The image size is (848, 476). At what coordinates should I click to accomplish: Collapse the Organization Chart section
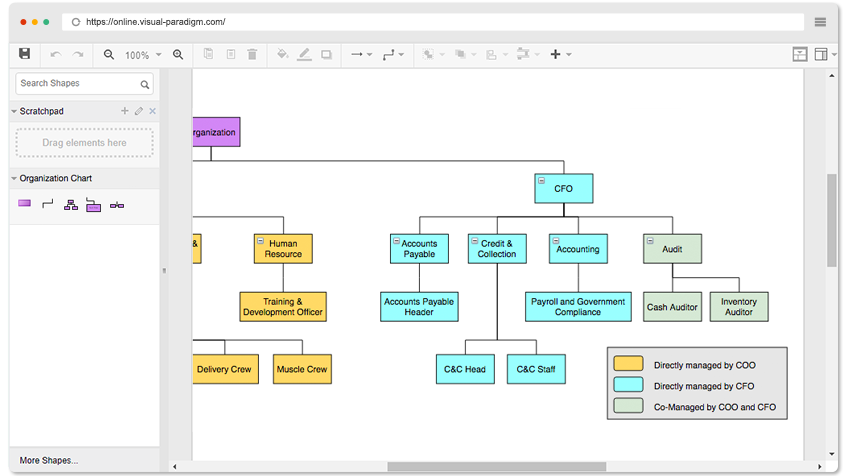pos(14,178)
